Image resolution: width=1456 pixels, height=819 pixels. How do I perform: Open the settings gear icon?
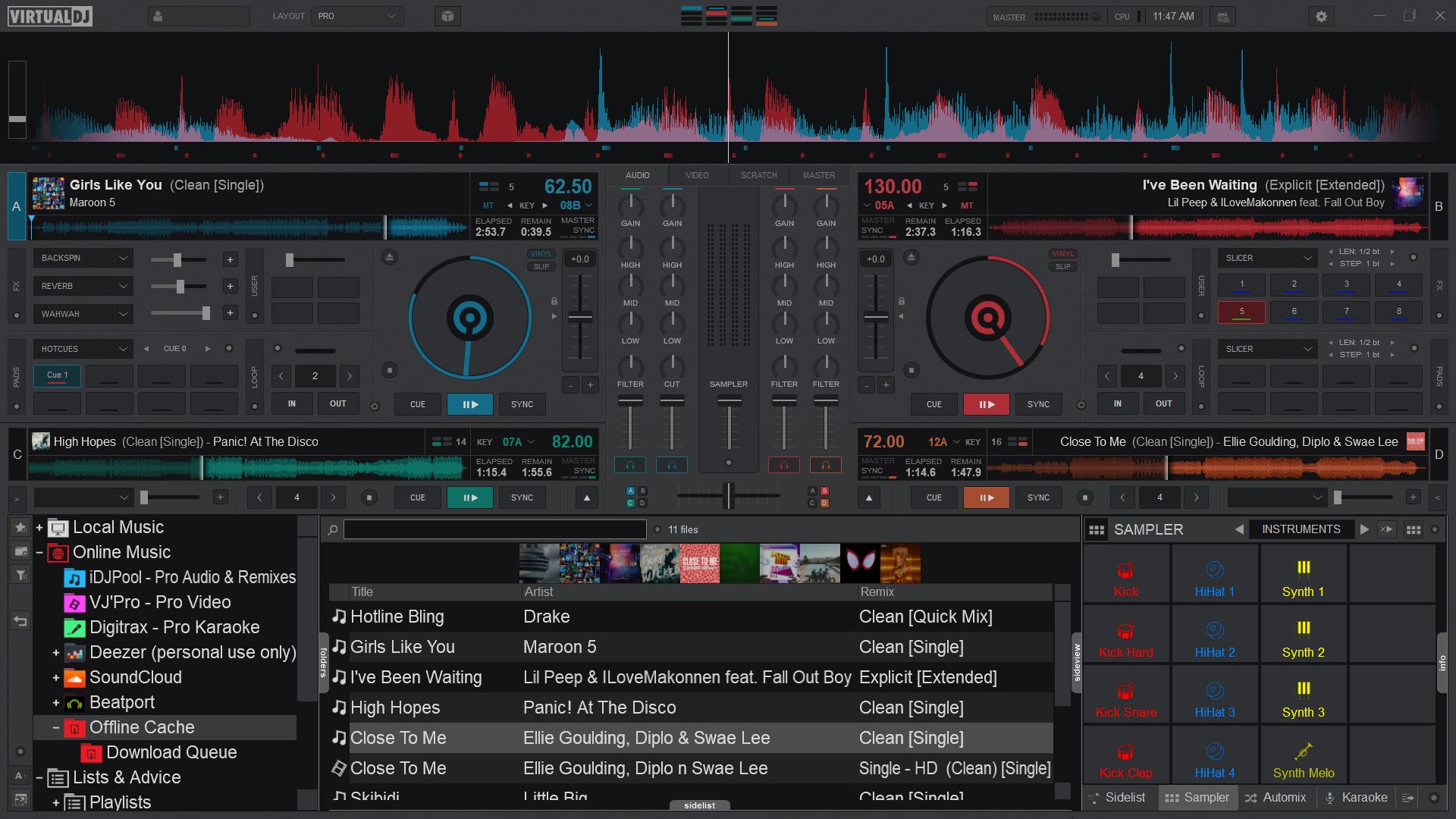pos(1321,16)
